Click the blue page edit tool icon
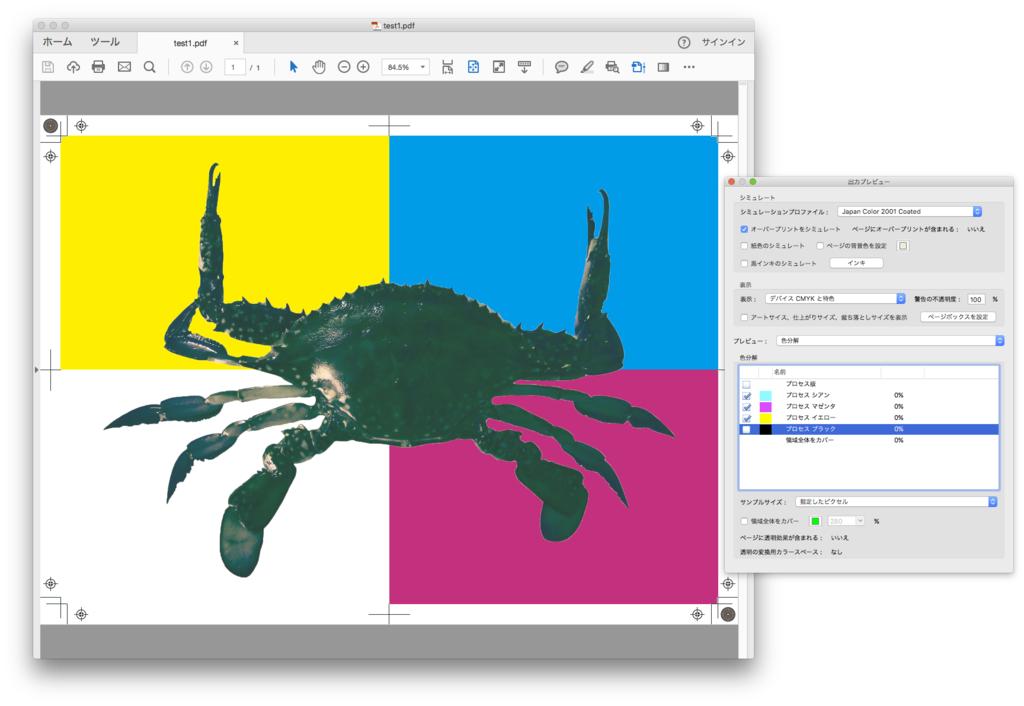This screenshot has width=1024, height=706. point(638,67)
